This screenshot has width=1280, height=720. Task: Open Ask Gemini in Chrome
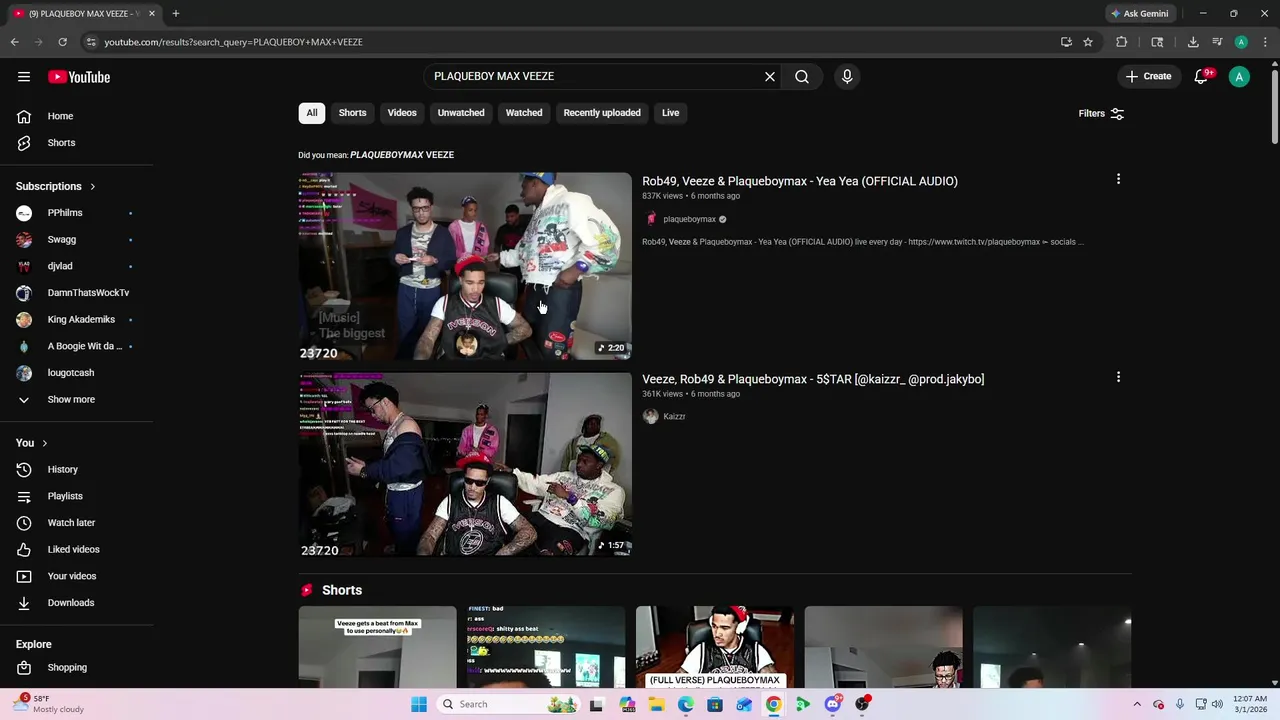point(1139,13)
